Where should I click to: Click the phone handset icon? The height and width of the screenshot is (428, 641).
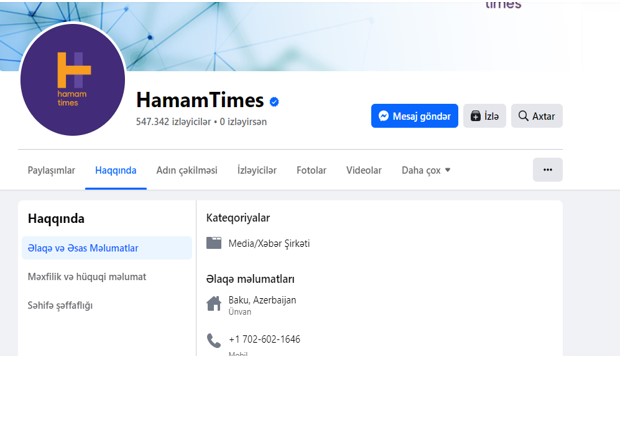pos(214,340)
